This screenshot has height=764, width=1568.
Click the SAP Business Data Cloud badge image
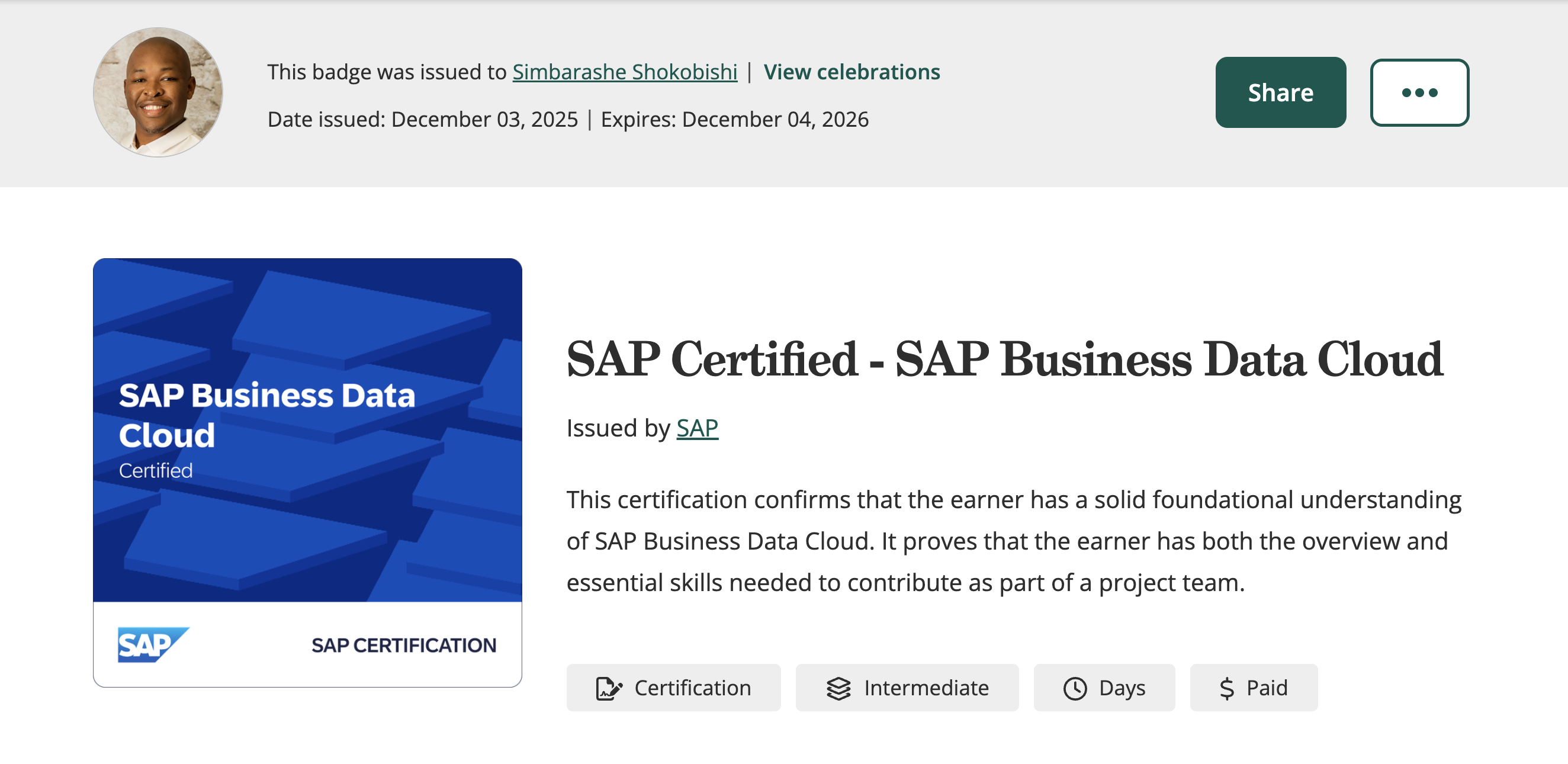pos(307,430)
